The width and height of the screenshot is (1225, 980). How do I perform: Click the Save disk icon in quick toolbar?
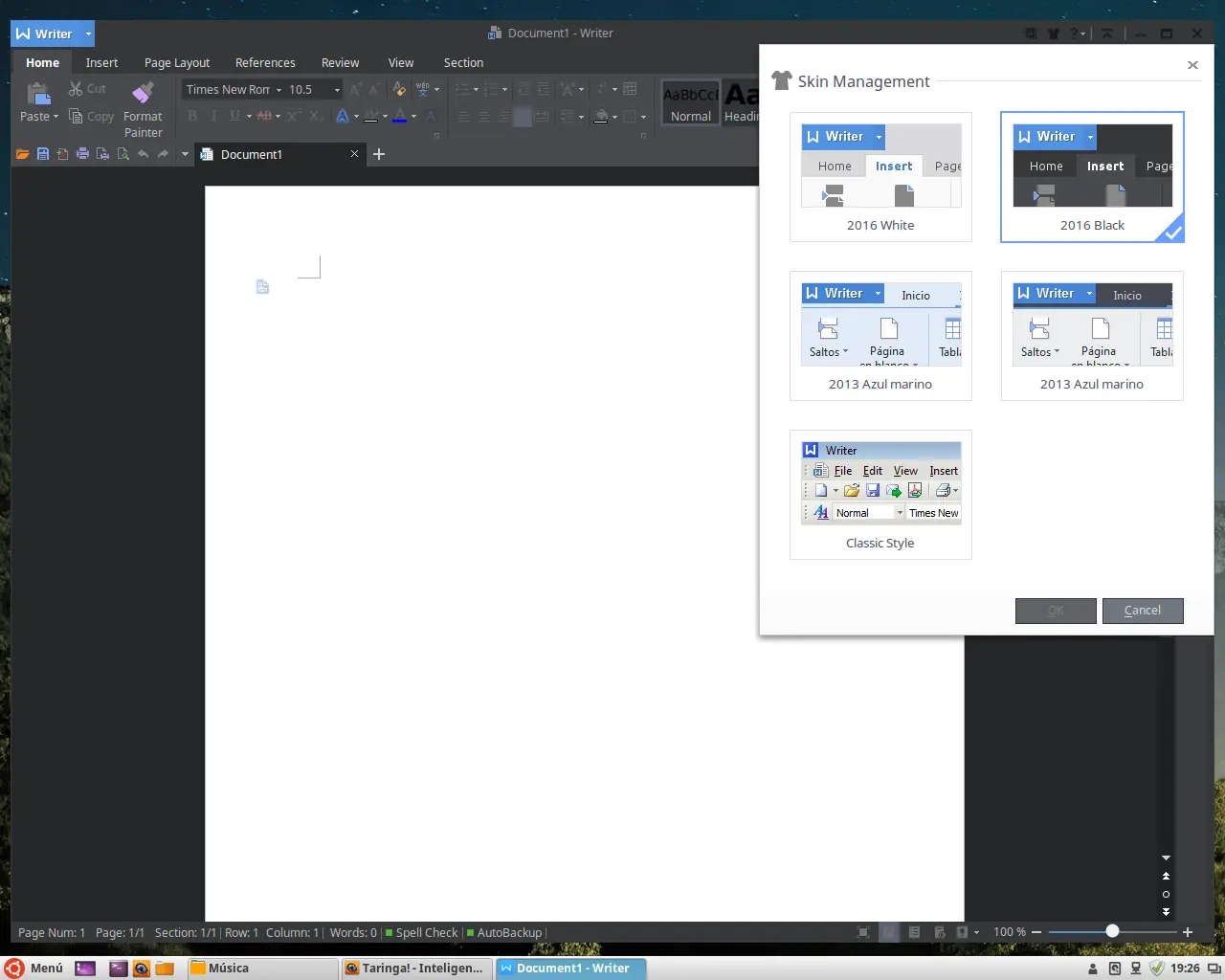pos(43,154)
